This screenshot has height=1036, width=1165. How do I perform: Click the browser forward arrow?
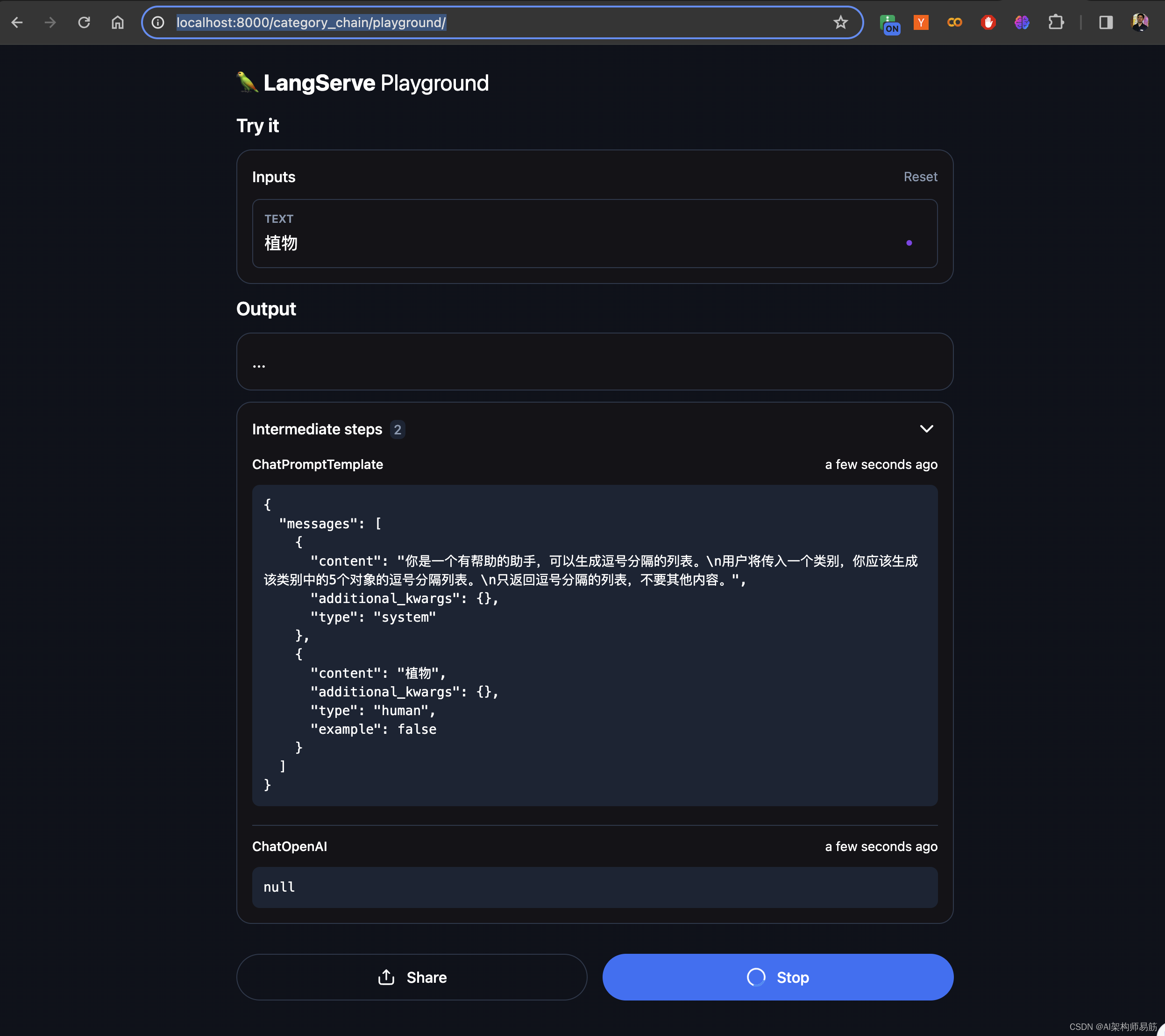pyautogui.click(x=51, y=22)
